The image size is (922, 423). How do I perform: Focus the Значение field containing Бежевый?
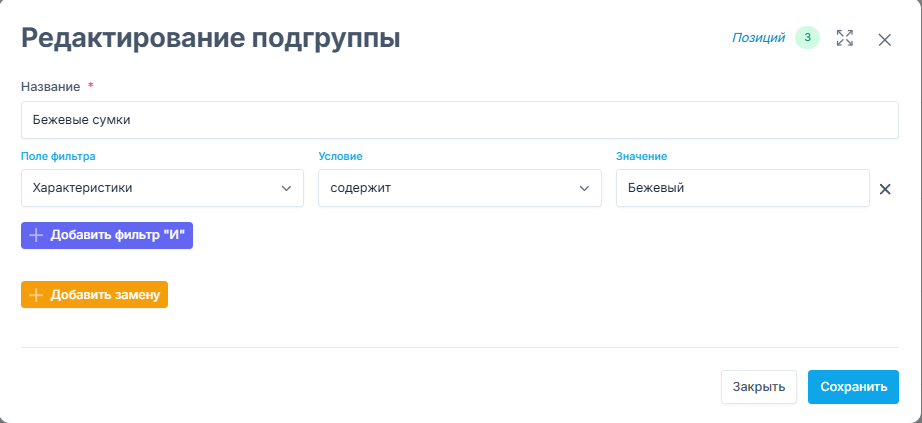point(743,188)
